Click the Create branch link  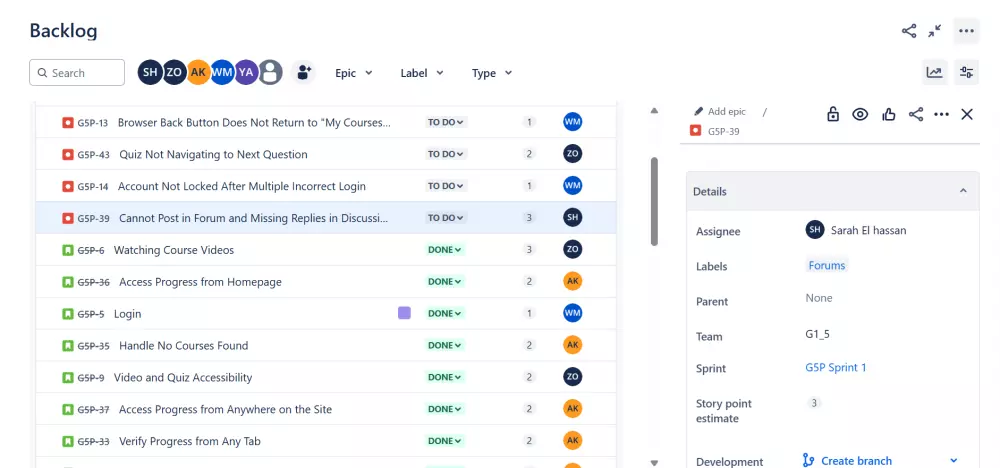click(856, 460)
